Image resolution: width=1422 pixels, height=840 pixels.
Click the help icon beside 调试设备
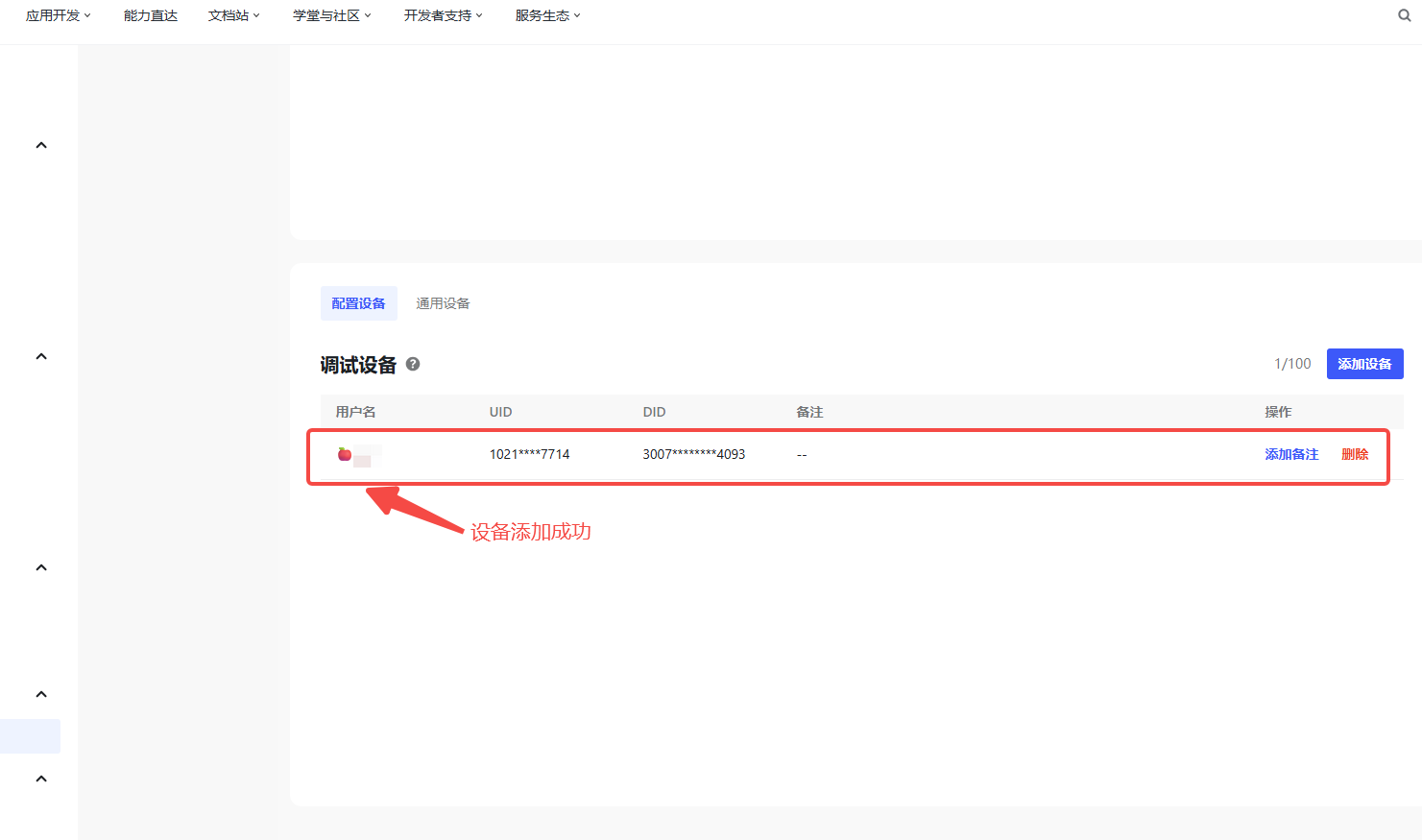413,364
